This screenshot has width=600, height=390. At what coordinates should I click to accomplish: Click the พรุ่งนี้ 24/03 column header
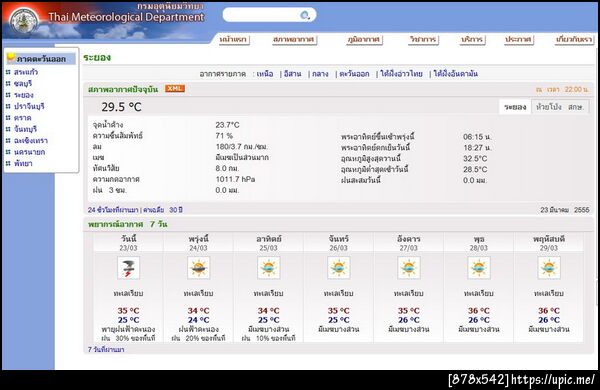click(198, 243)
